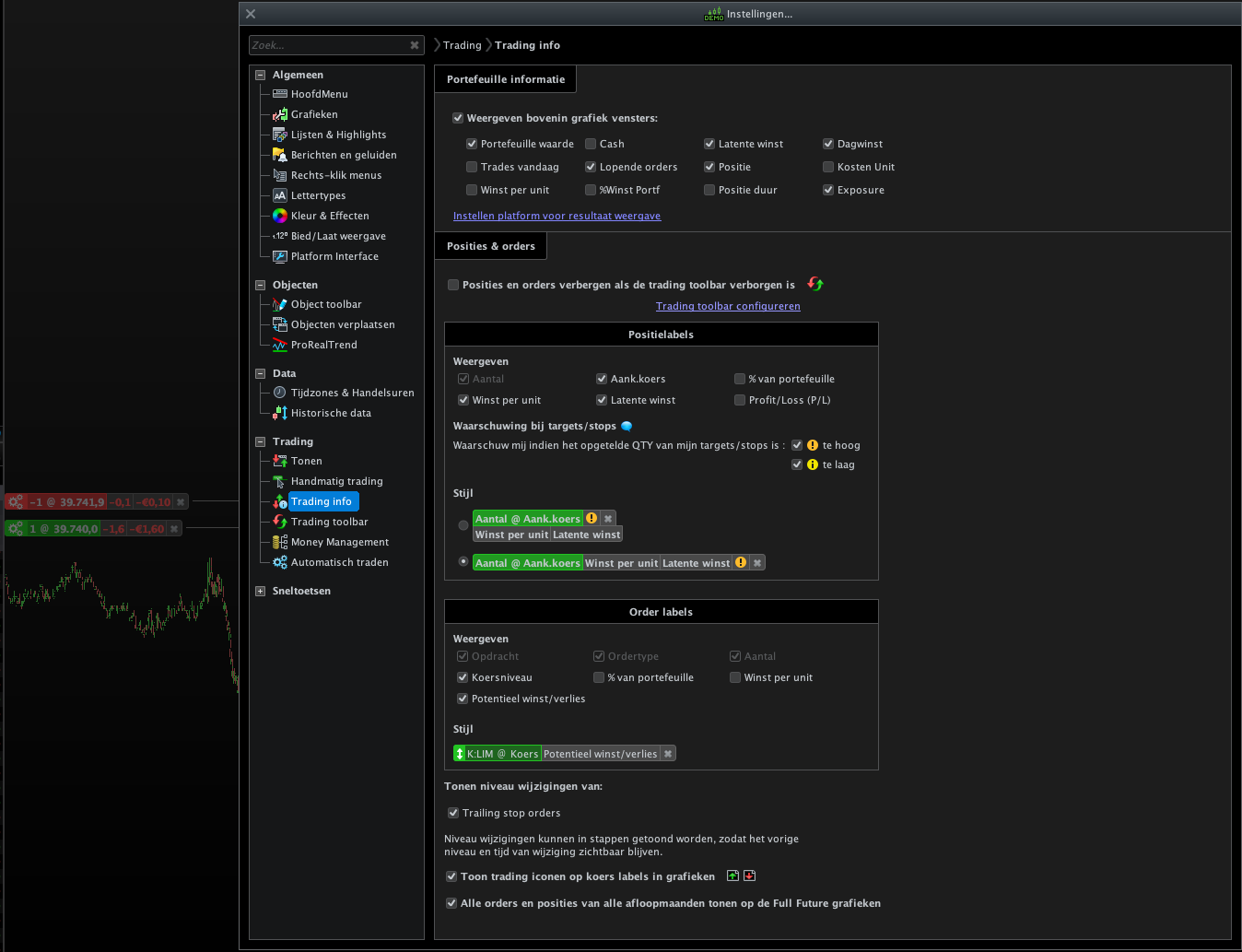Select Money Management tree item
Image resolution: width=1242 pixels, height=952 pixels.
[x=340, y=542]
